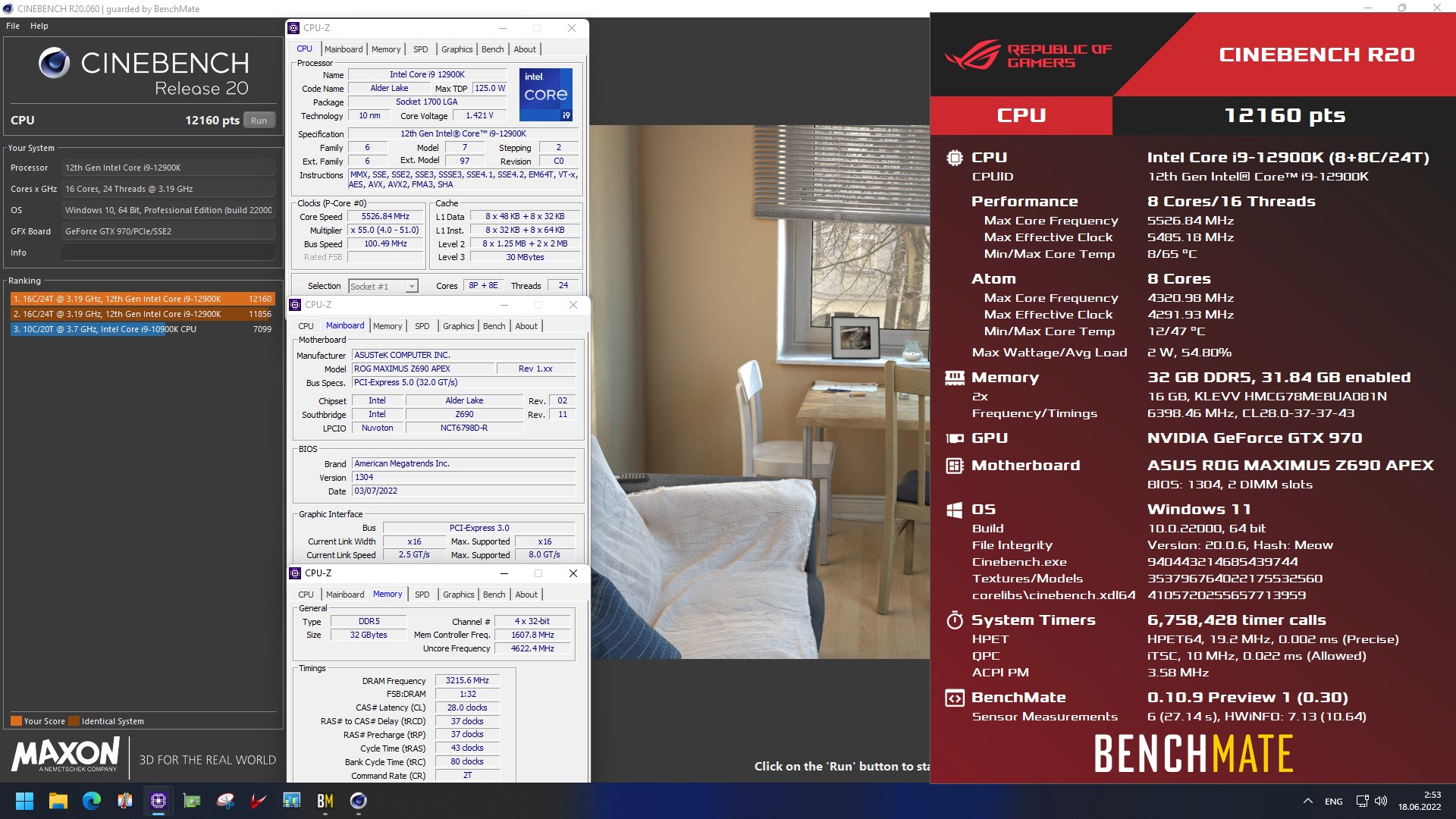Click the BenchMate code bracket icon

(x=955, y=698)
